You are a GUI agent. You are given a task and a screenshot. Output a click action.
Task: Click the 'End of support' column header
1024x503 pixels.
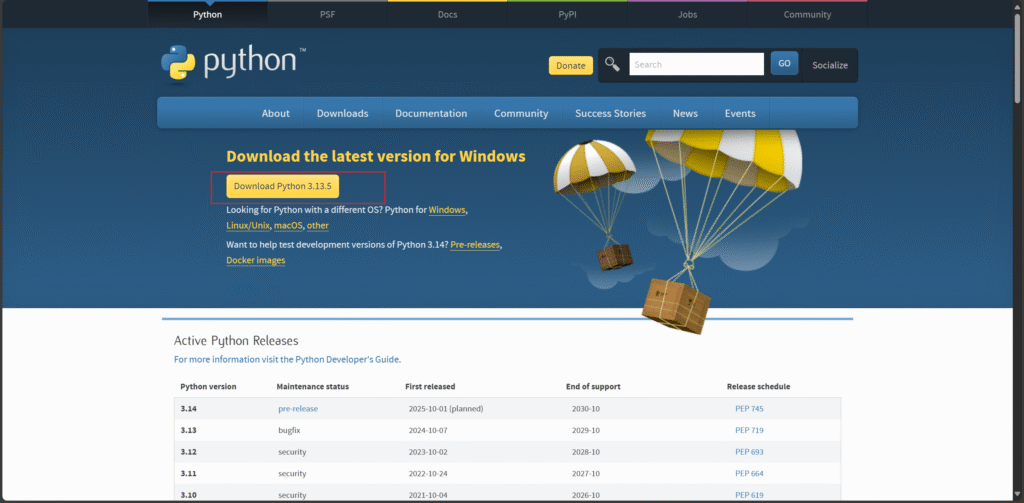coord(593,386)
